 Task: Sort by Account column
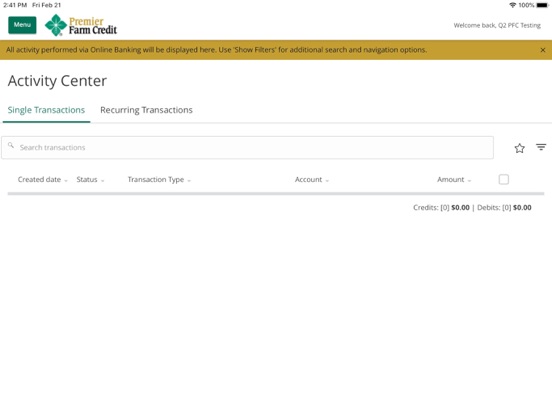(312, 180)
